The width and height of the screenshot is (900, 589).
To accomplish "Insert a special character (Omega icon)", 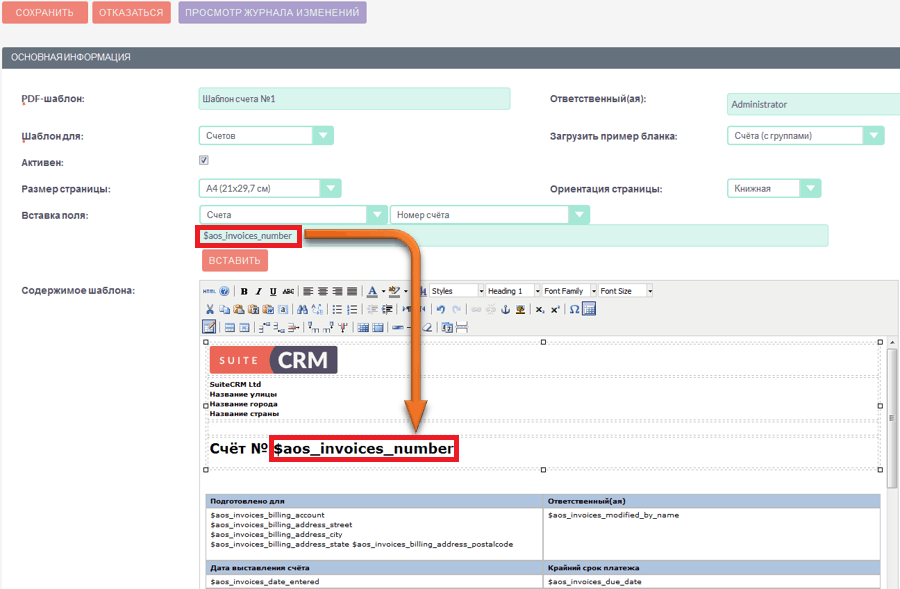I will tap(574, 309).
